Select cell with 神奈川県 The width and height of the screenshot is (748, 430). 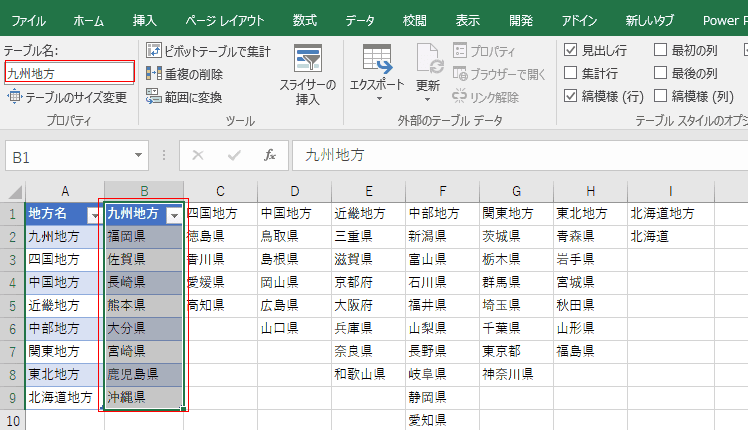516,374
